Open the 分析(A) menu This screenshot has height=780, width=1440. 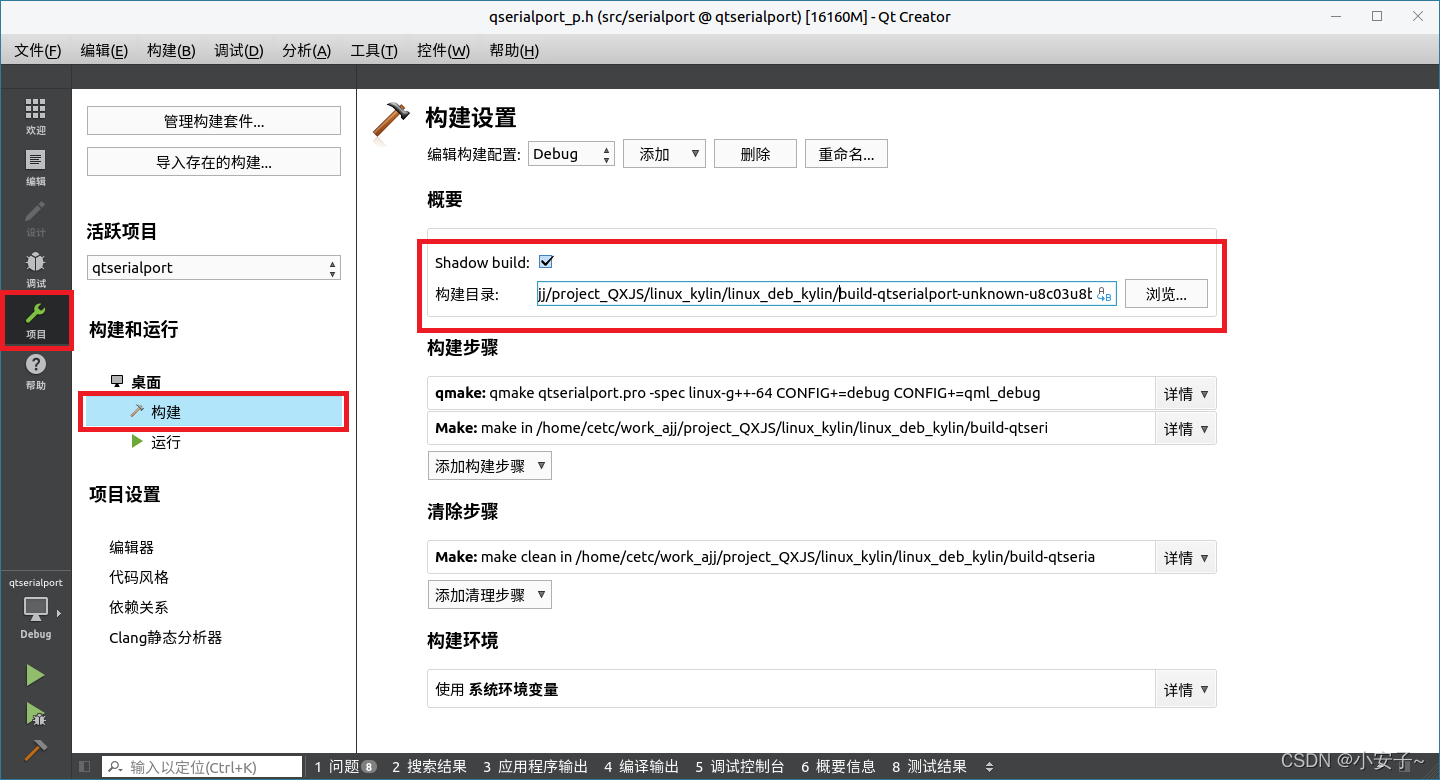(307, 50)
